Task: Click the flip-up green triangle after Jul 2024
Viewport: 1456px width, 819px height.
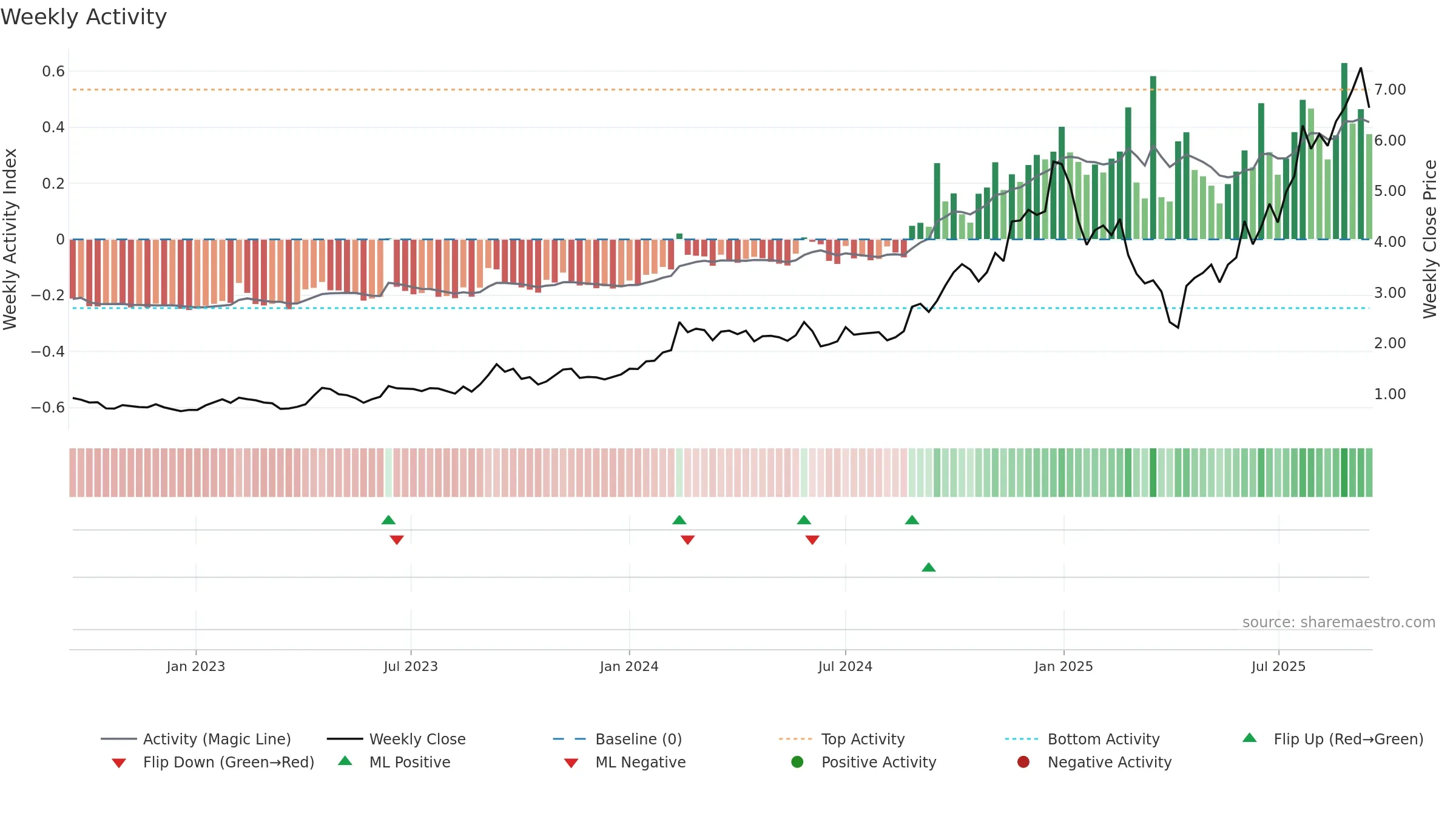Action: tap(912, 520)
